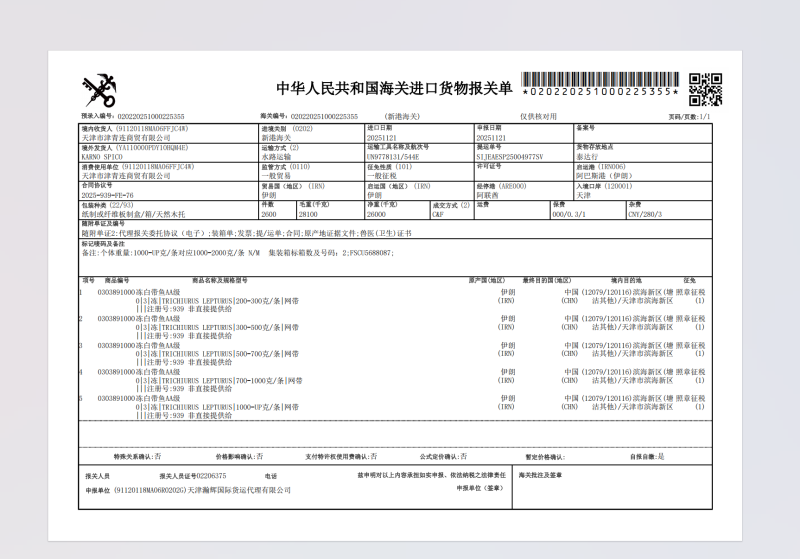
Task: Click the customs emblem logo at top left
Action: tap(99, 90)
